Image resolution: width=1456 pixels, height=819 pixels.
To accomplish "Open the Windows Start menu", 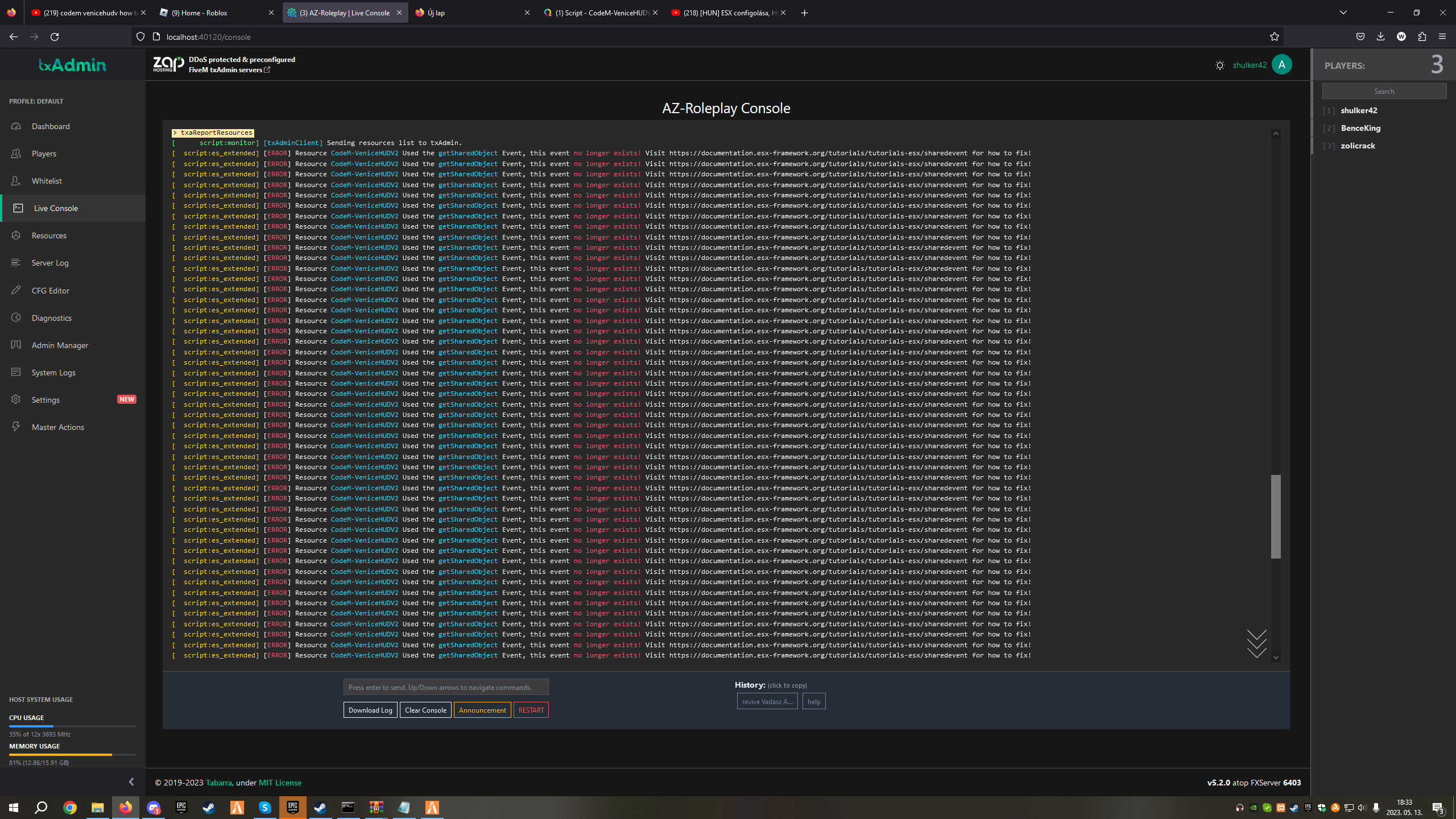I will pyautogui.click(x=14, y=807).
